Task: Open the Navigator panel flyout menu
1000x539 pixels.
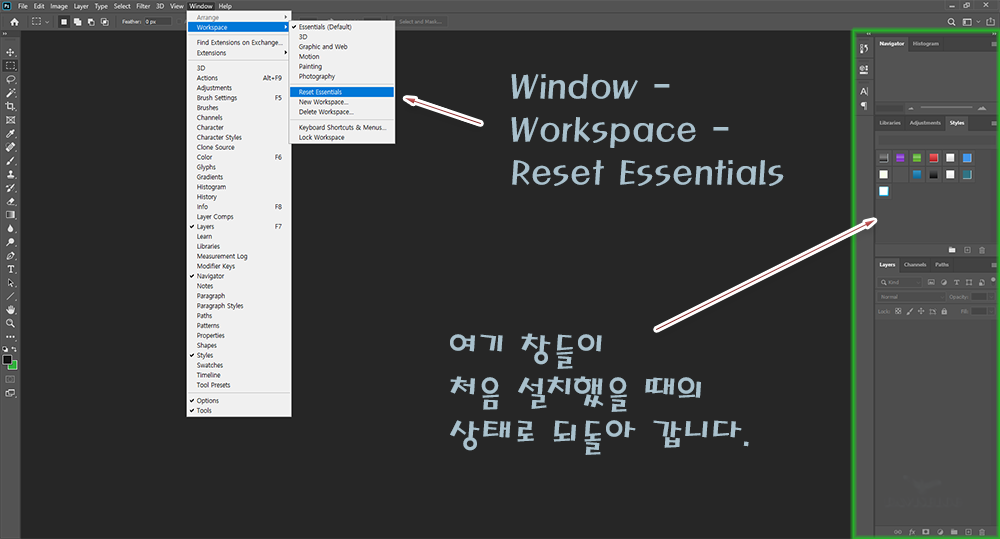Action: click(x=993, y=44)
